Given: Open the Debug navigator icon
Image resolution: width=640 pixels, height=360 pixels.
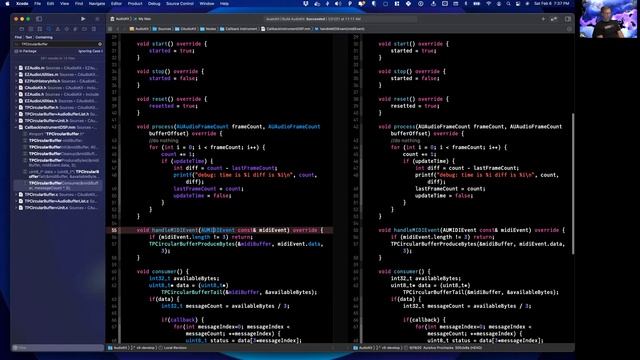Looking at the screenshot, I should (76, 29).
